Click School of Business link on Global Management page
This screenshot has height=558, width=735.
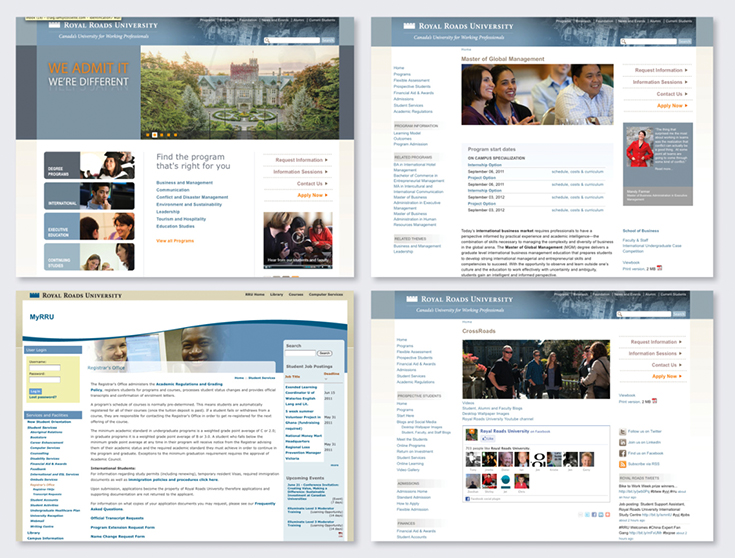coord(640,231)
